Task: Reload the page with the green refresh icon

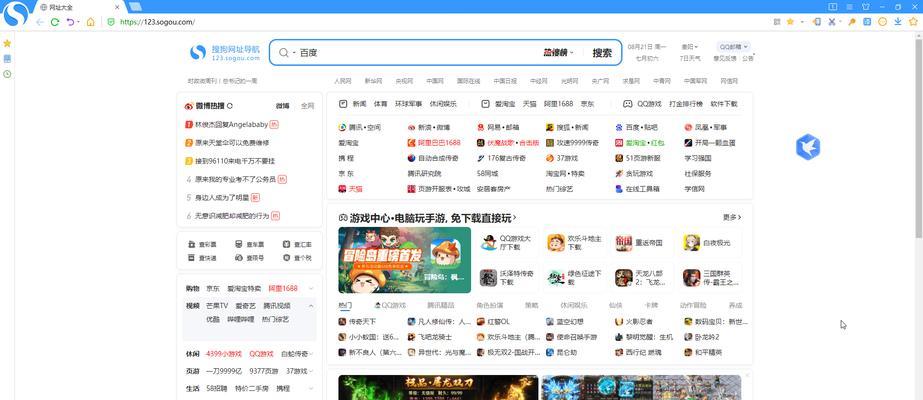Action: [55, 22]
